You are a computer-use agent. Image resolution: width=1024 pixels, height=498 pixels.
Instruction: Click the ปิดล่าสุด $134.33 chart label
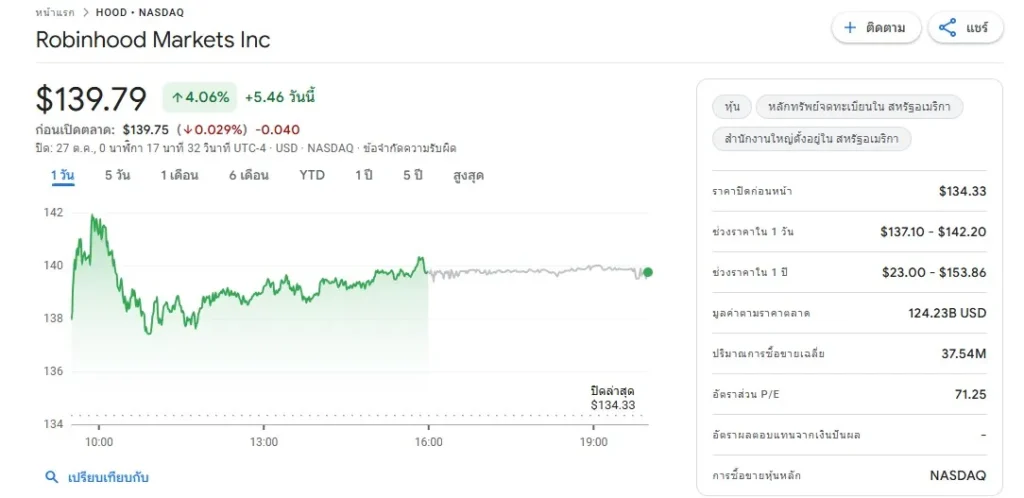[x=612, y=398]
